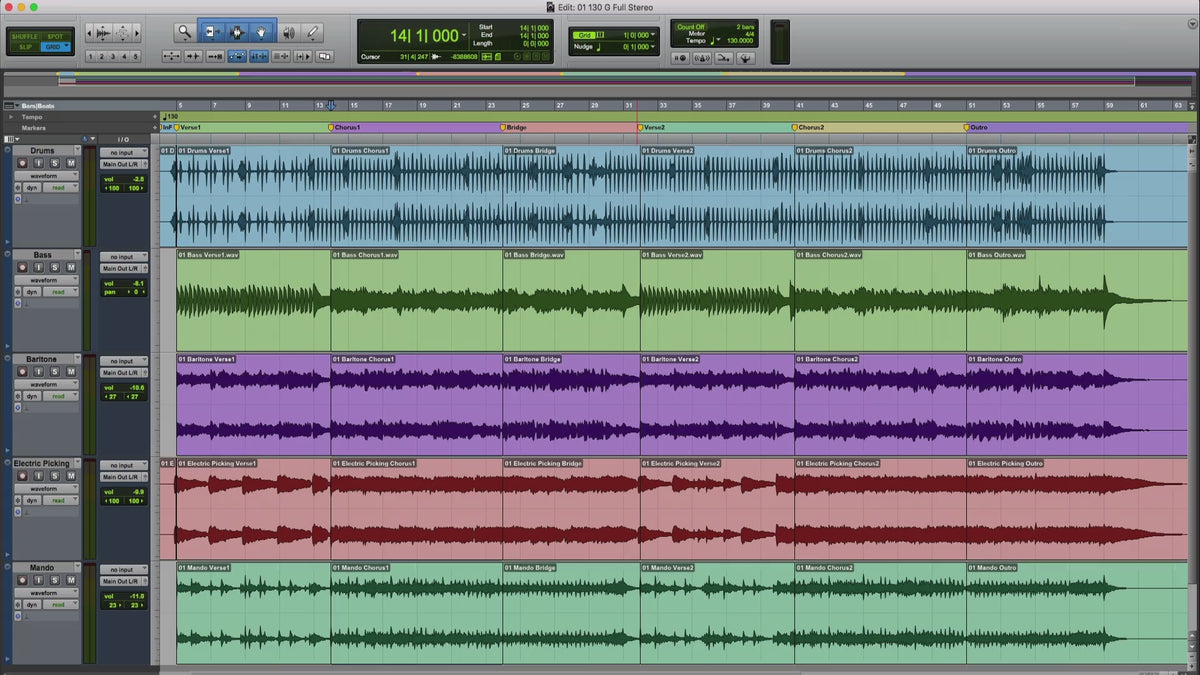Choose the Grabber hand tool
This screenshot has width=1200, height=675.
coord(263,32)
